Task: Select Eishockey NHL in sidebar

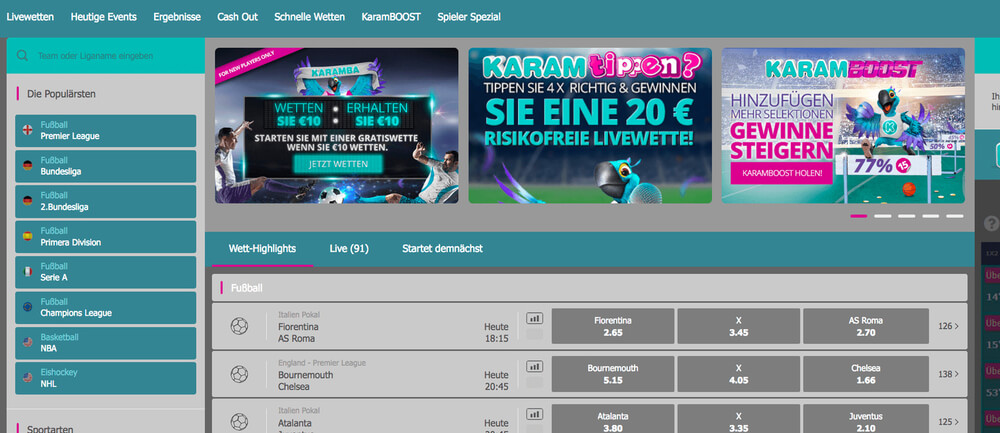Action: [106, 378]
